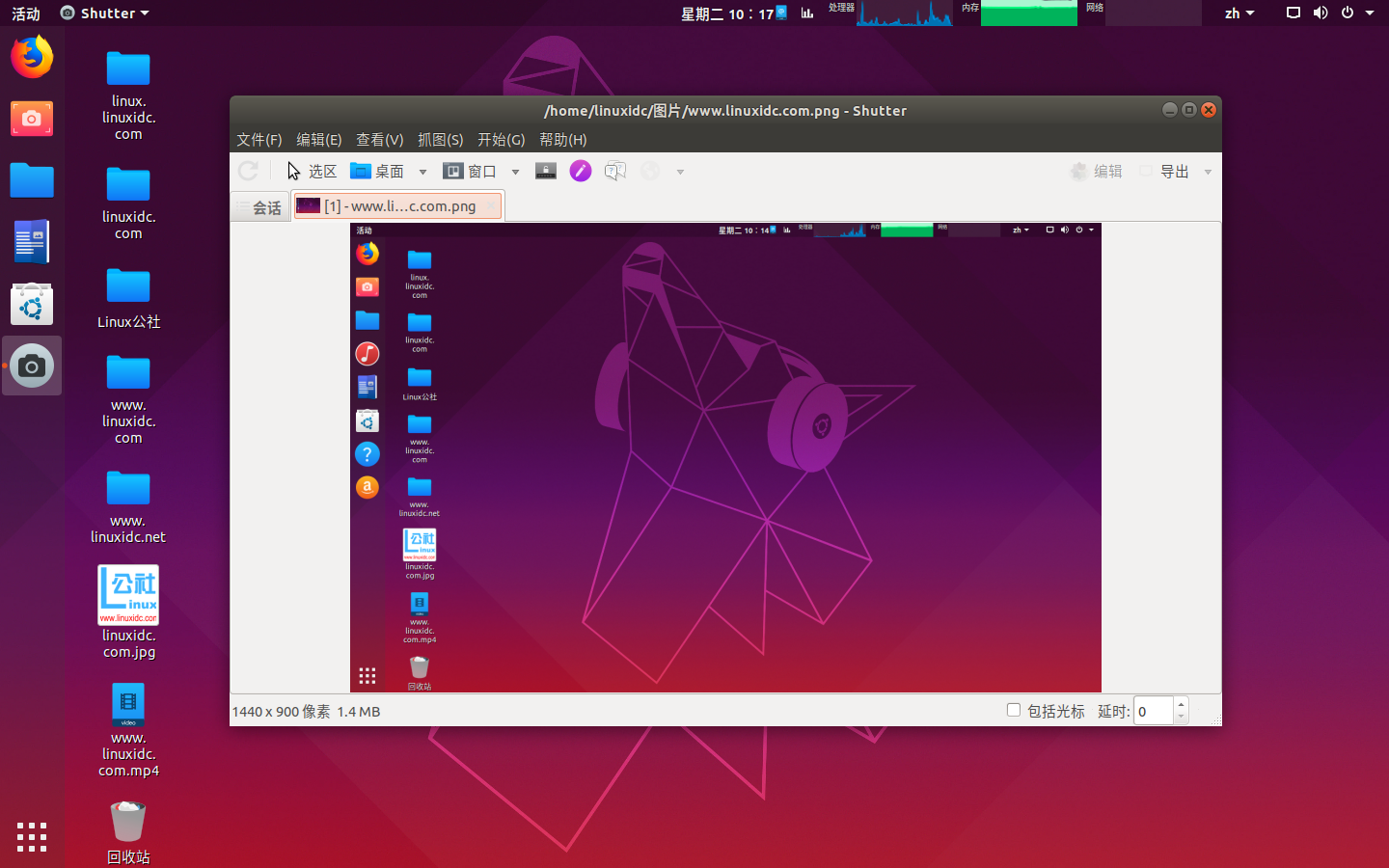Click the 延时 delay value field
Viewport: 1389px width, 868px height.
point(1154,711)
